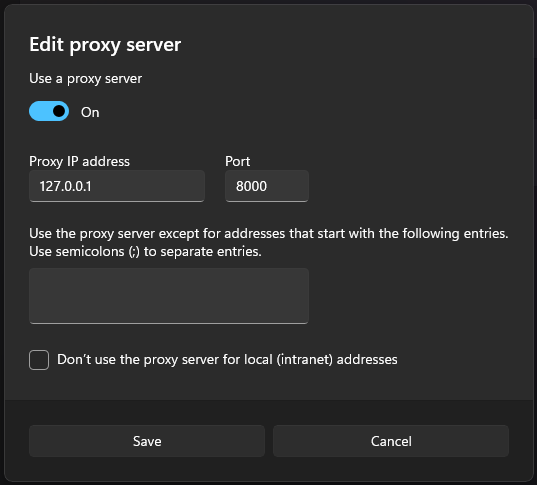537x485 pixels.
Task: Click the Edit proxy server heading
Action: pos(105,45)
